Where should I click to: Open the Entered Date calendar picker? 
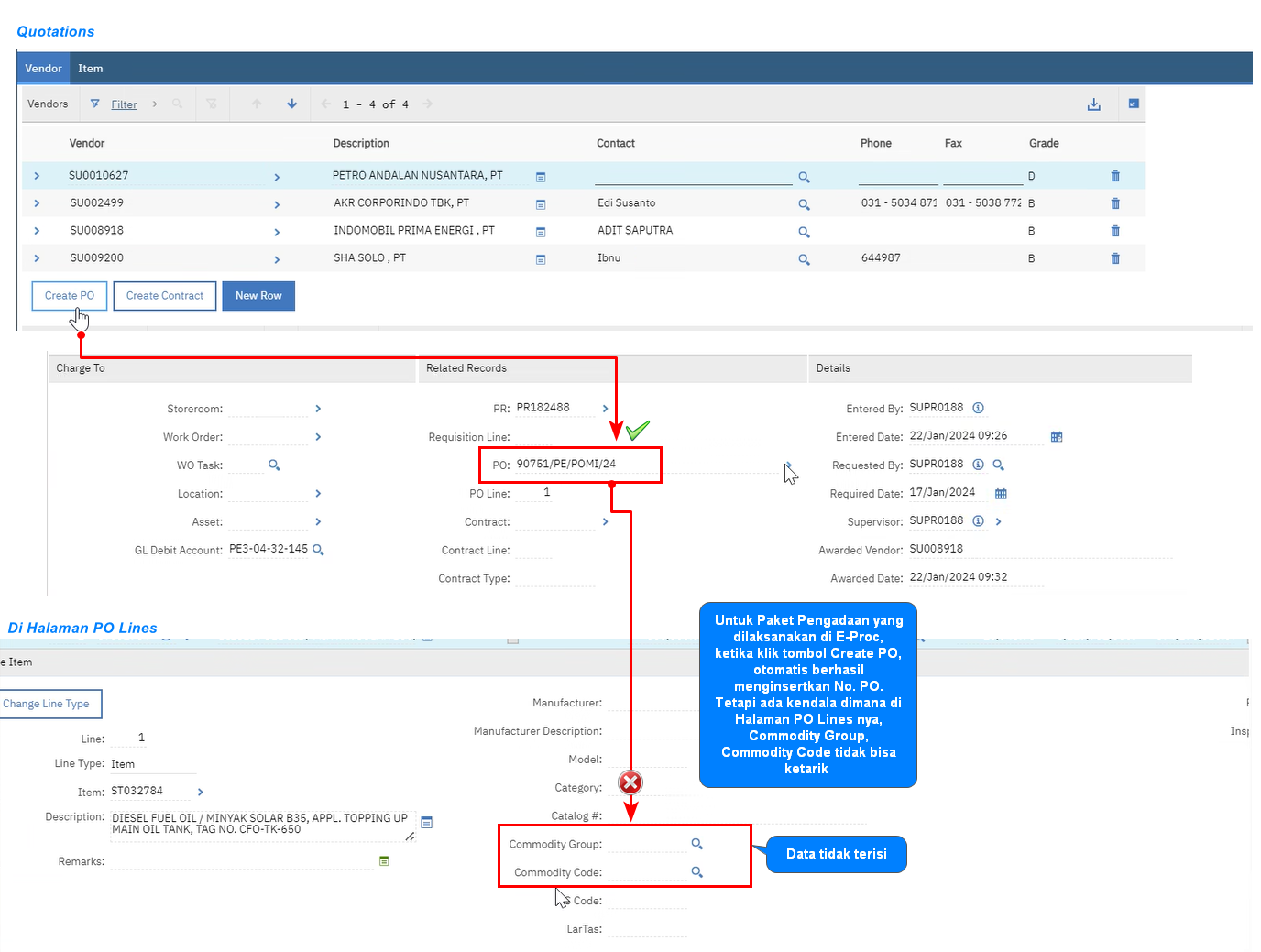(1057, 437)
